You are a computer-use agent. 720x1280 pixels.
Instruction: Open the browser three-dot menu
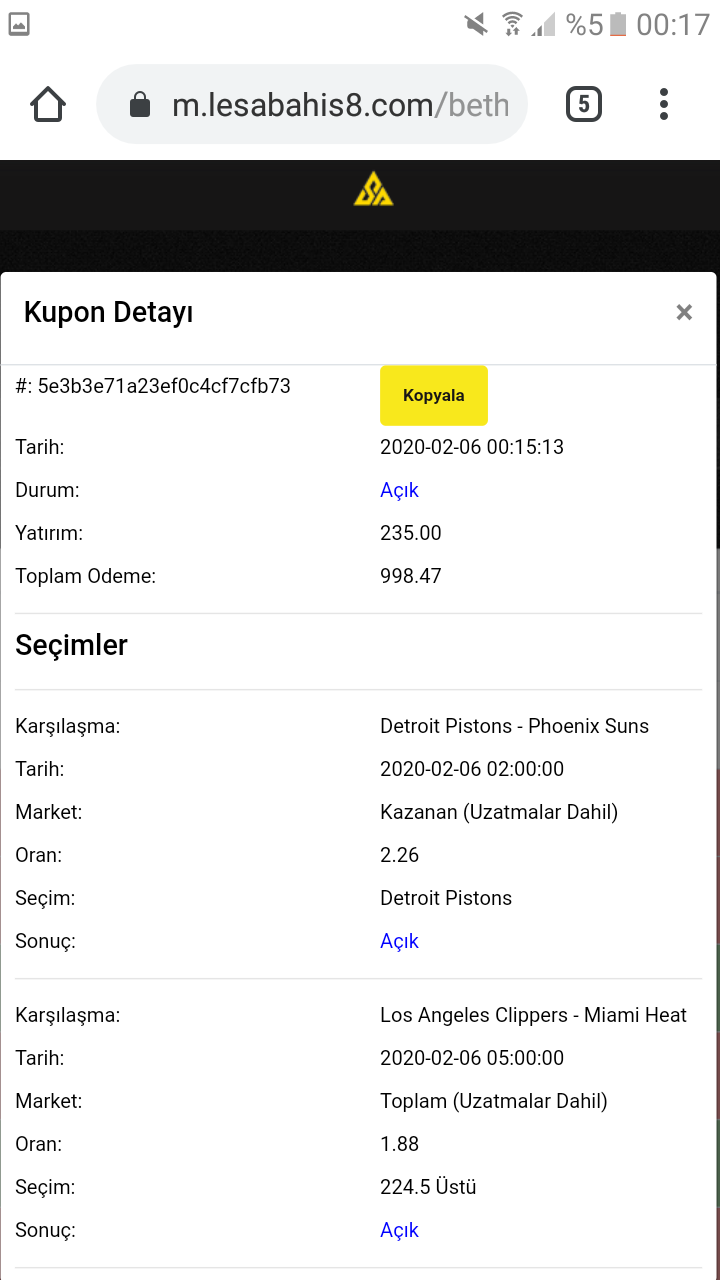click(664, 104)
